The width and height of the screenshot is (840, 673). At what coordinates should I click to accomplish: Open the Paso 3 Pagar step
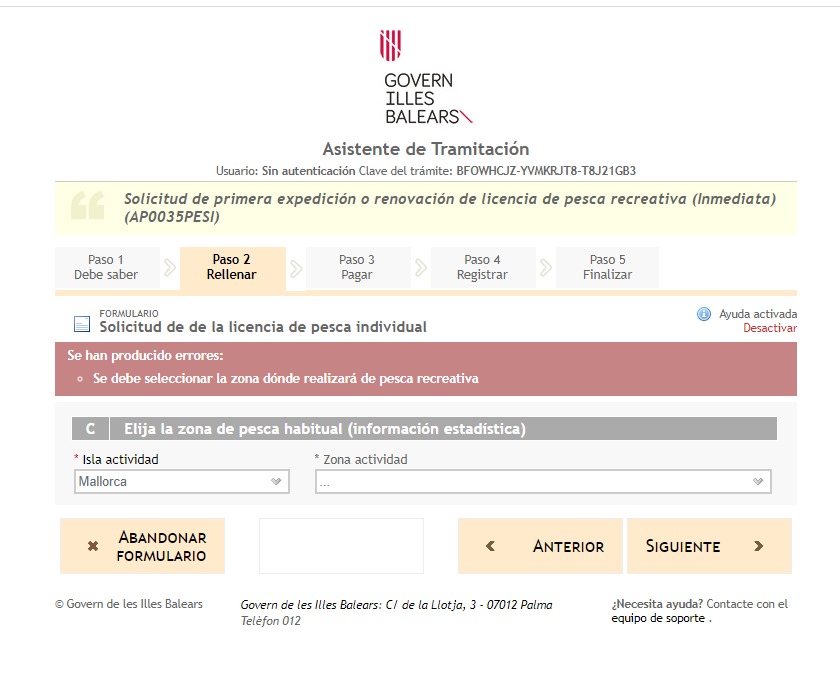[357, 267]
